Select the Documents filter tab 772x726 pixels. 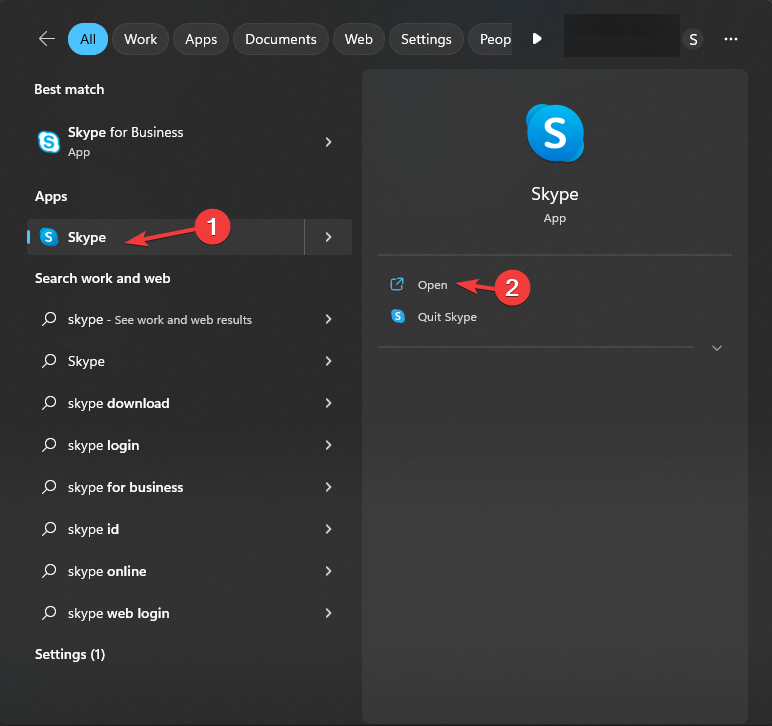coord(280,39)
